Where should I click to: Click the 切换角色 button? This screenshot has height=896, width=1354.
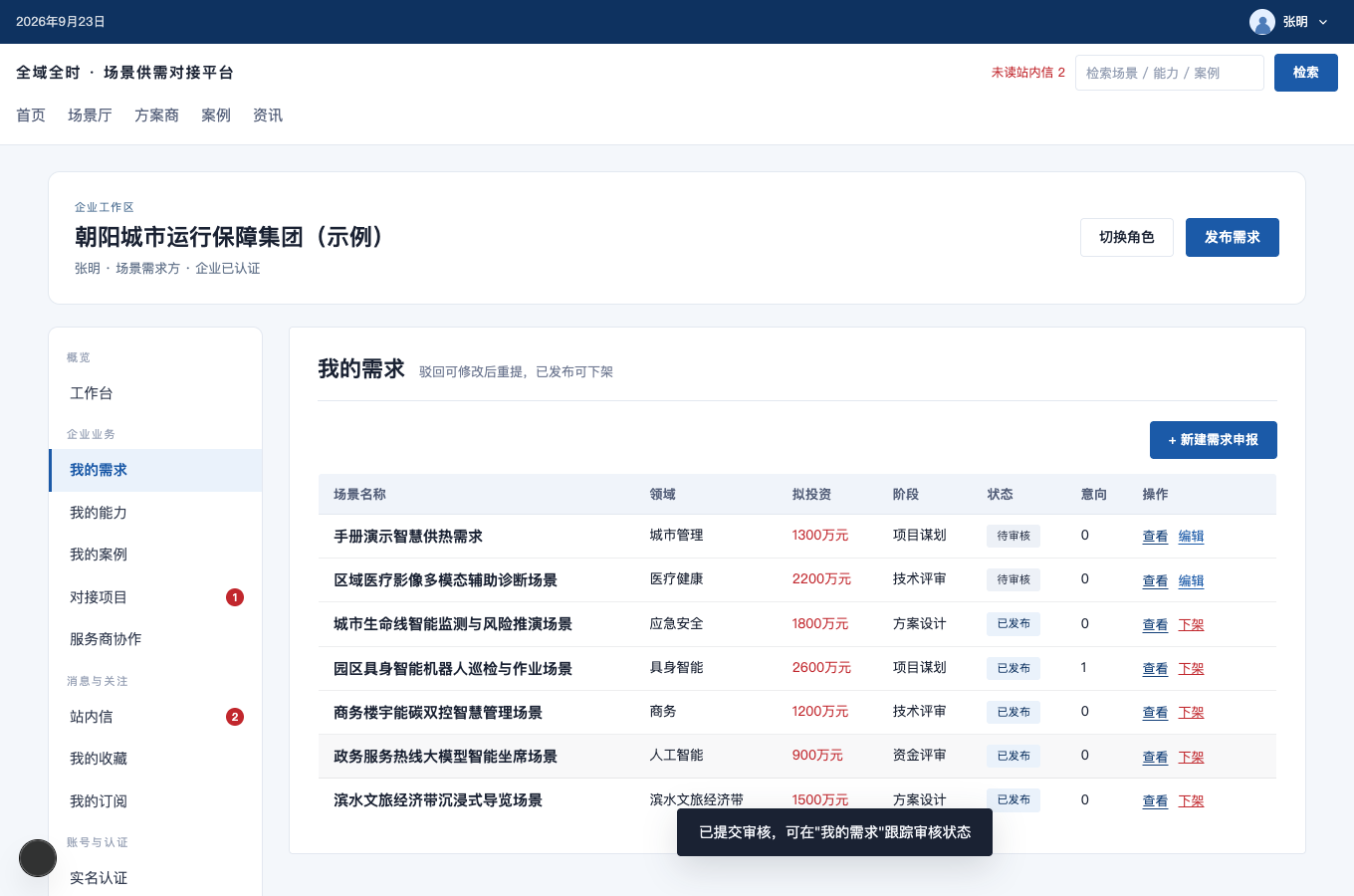(1126, 237)
